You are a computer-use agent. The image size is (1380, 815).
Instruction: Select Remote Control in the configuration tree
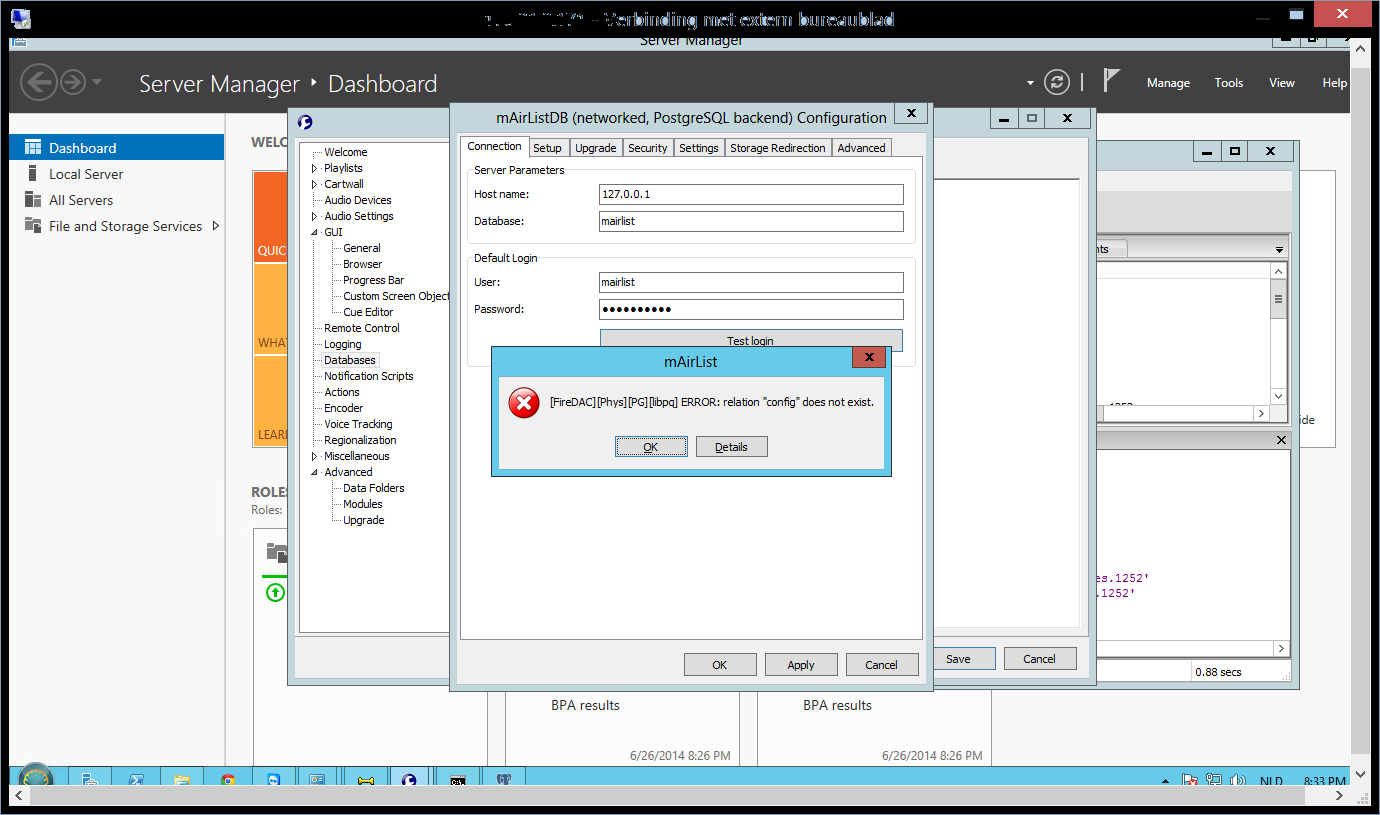pyautogui.click(x=362, y=328)
